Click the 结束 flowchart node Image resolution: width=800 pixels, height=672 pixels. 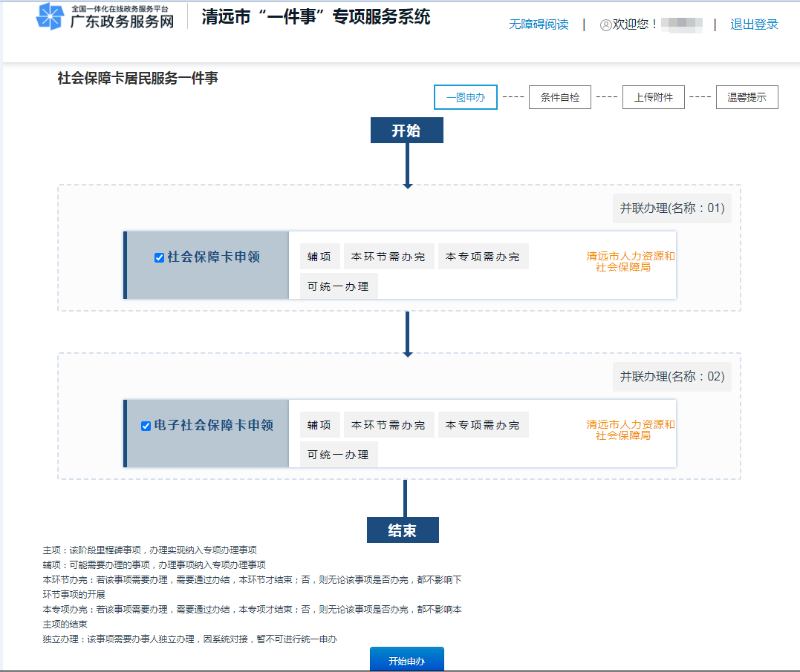coord(406,529)
